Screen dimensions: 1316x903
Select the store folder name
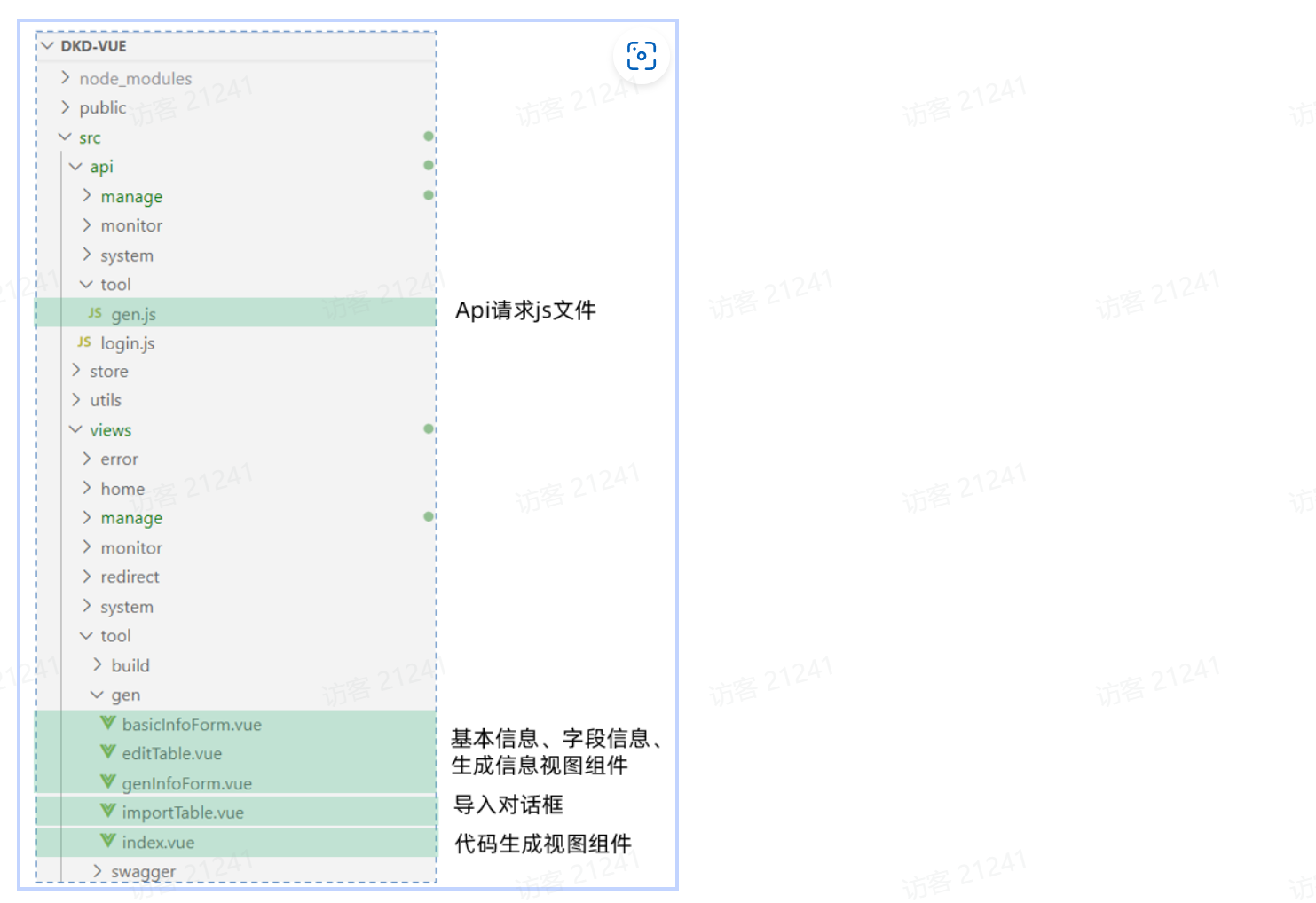108,371
